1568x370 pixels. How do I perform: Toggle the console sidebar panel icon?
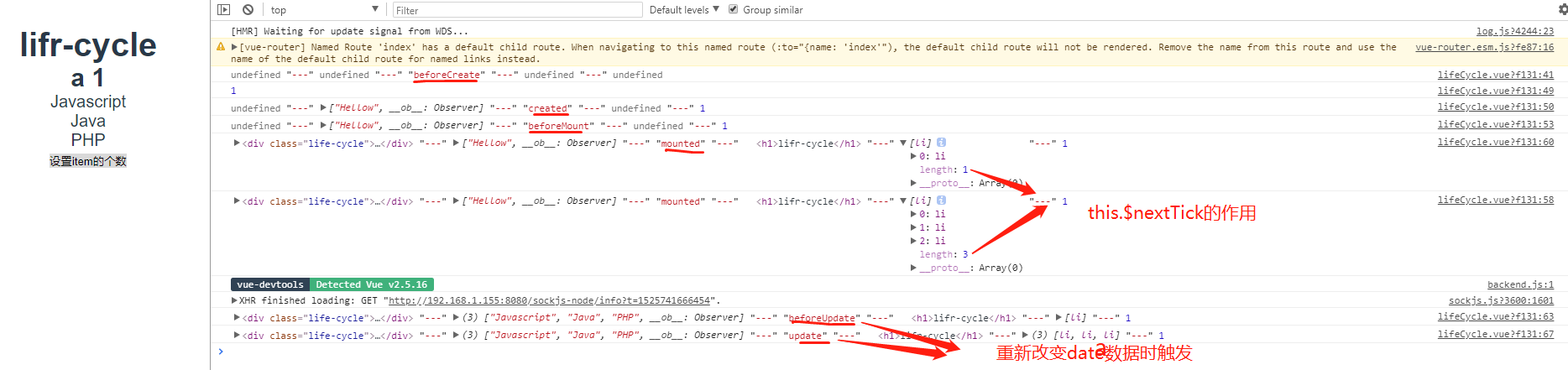click(x=223, y=9)
